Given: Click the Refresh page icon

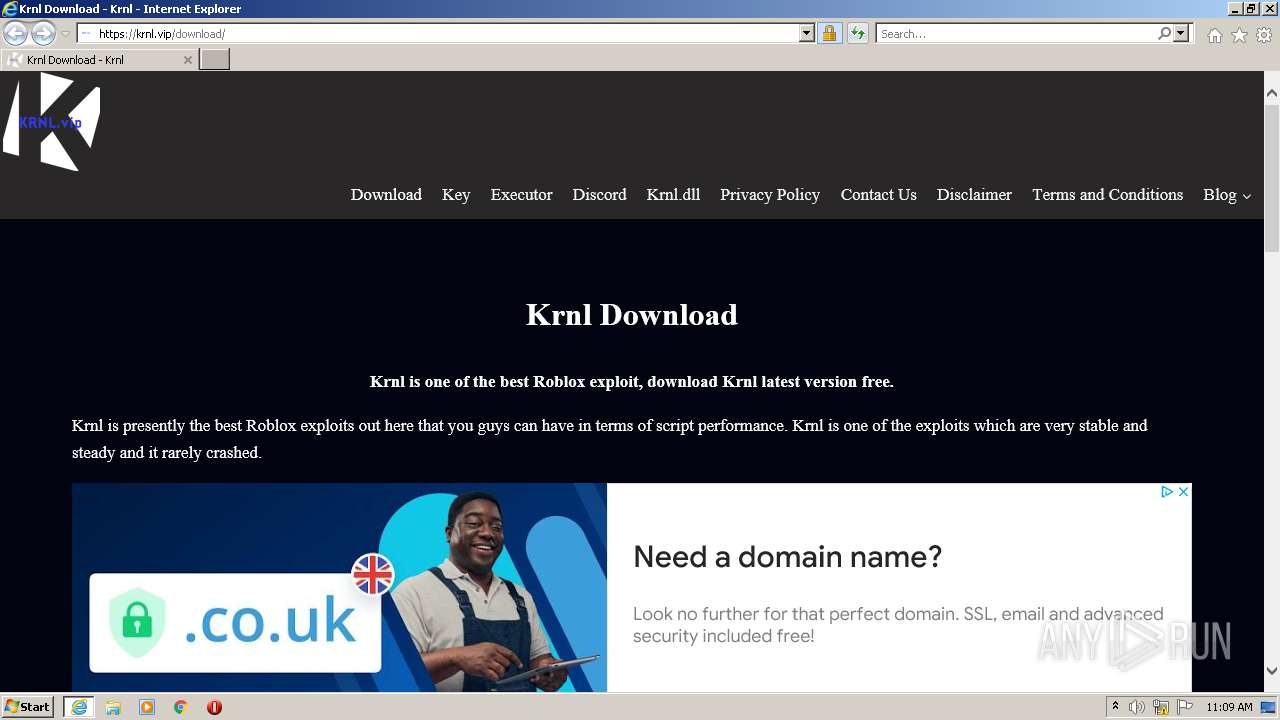Looking at the screenshot, I should tap(857, 33).
